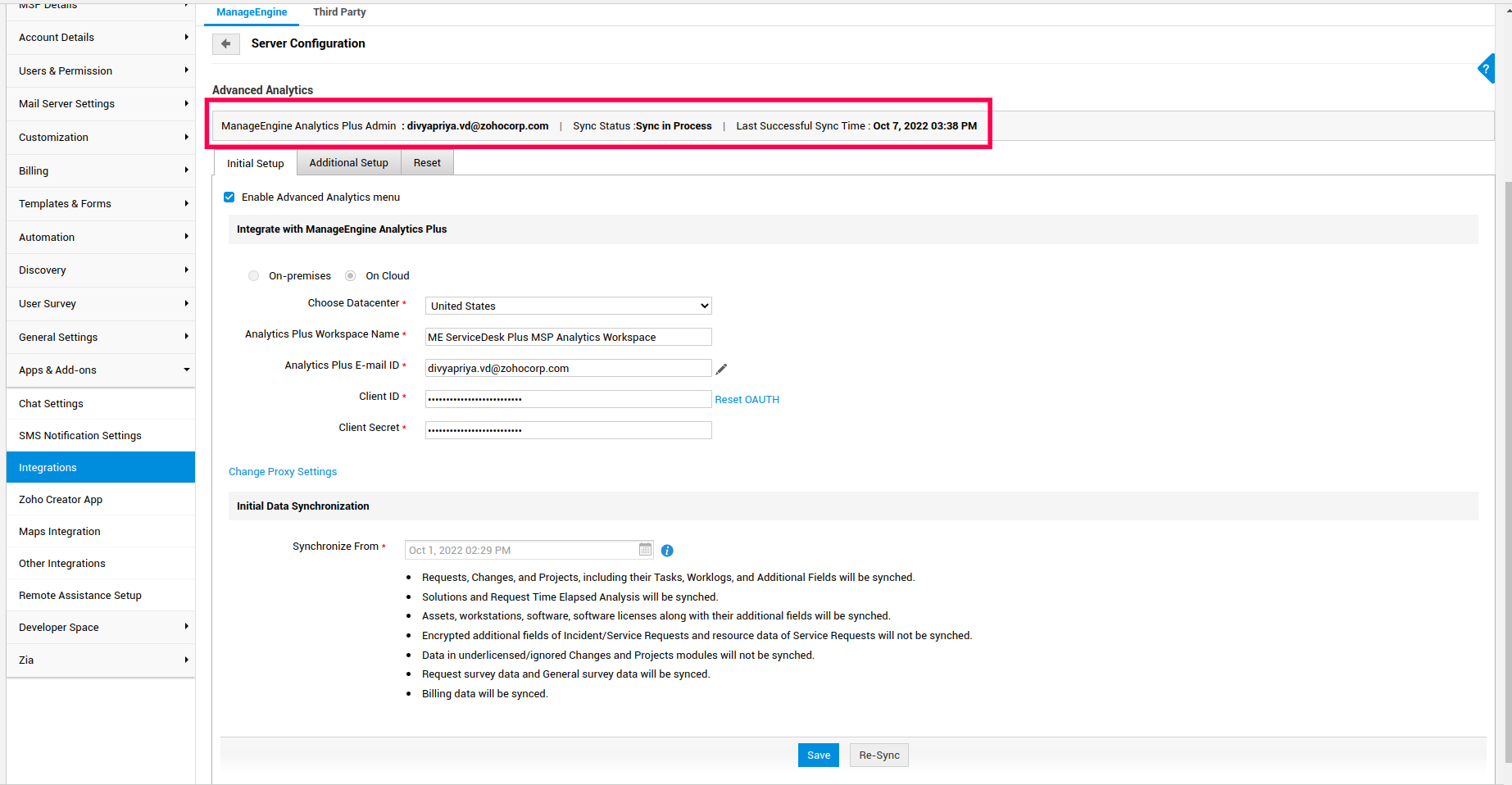Image resolution: width=1512 pixels, height=785 pixels.
Task: Click the Client Secret field
Action: [x=568, y=430]
